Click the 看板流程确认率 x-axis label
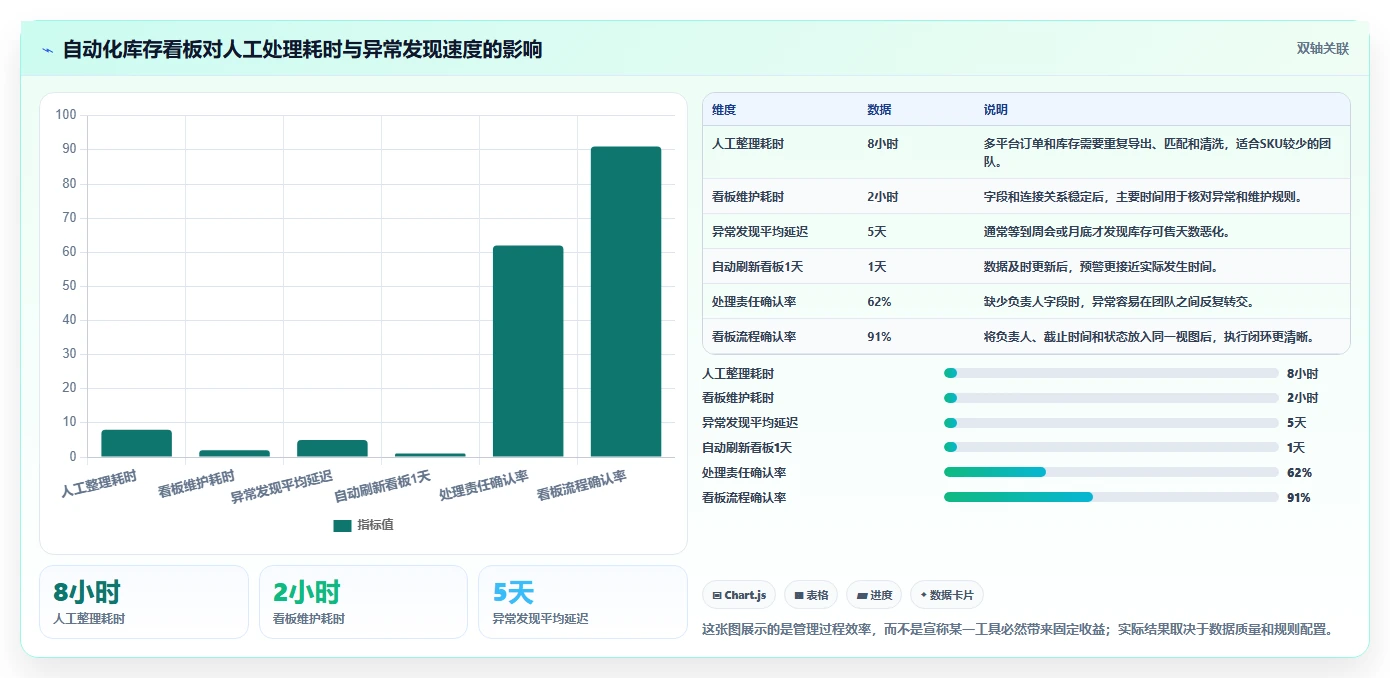1390x678 pixels. (x=582, y=485)
